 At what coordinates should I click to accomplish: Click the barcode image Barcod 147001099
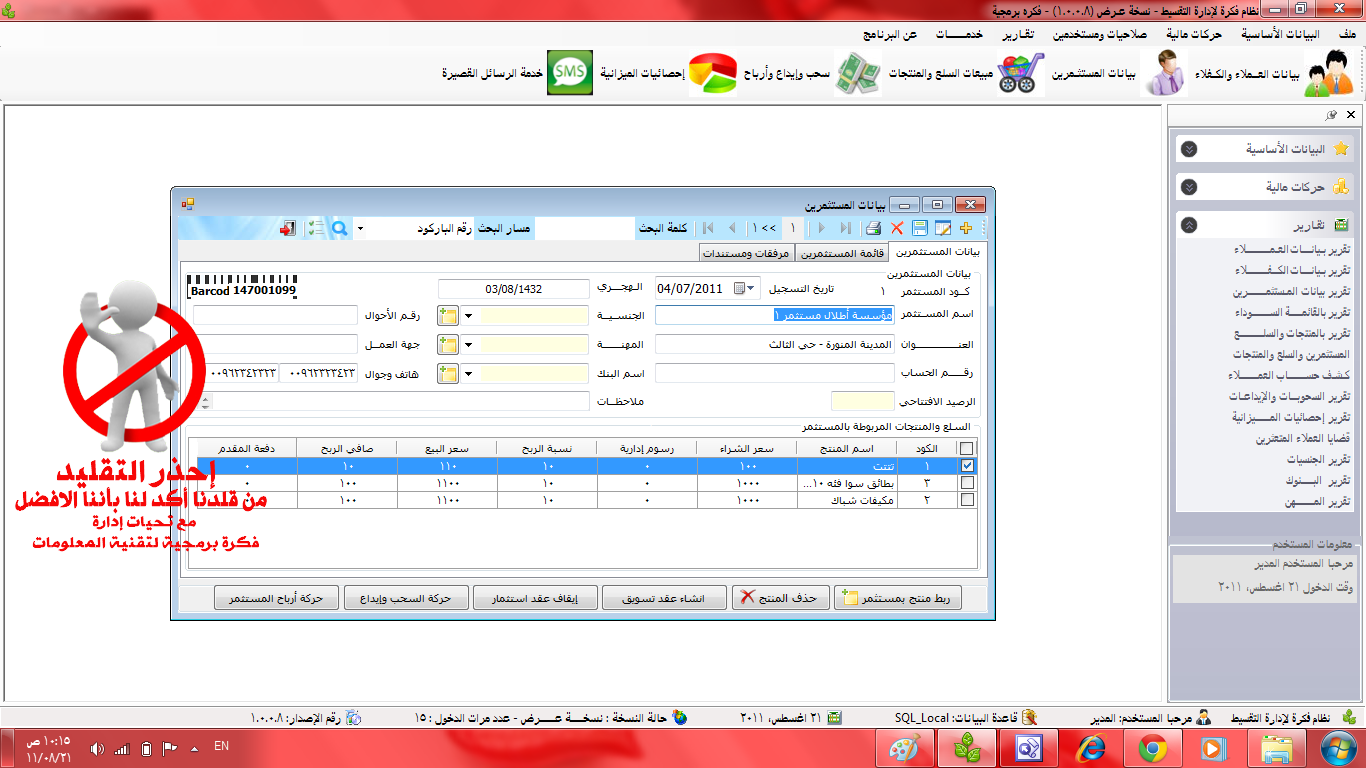pos(242,285)
